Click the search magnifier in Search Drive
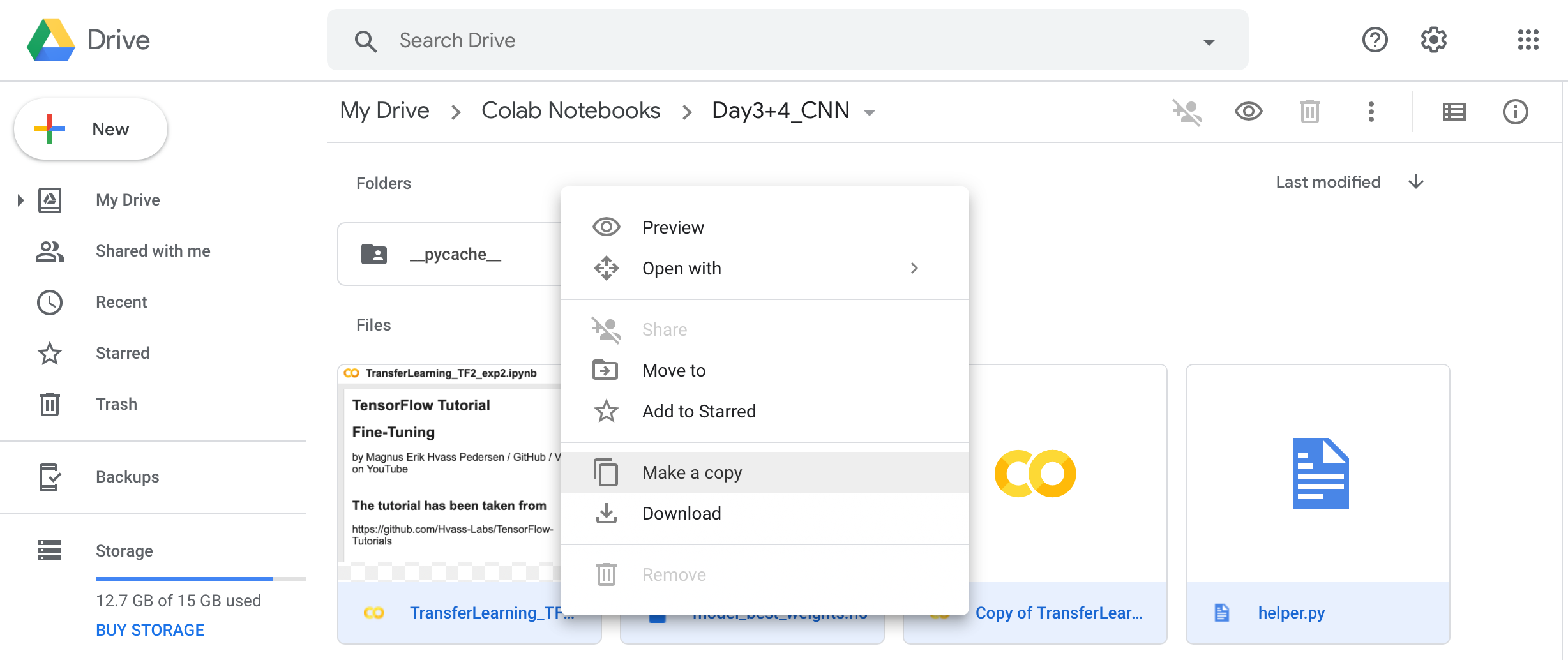 tap(365, 40)
